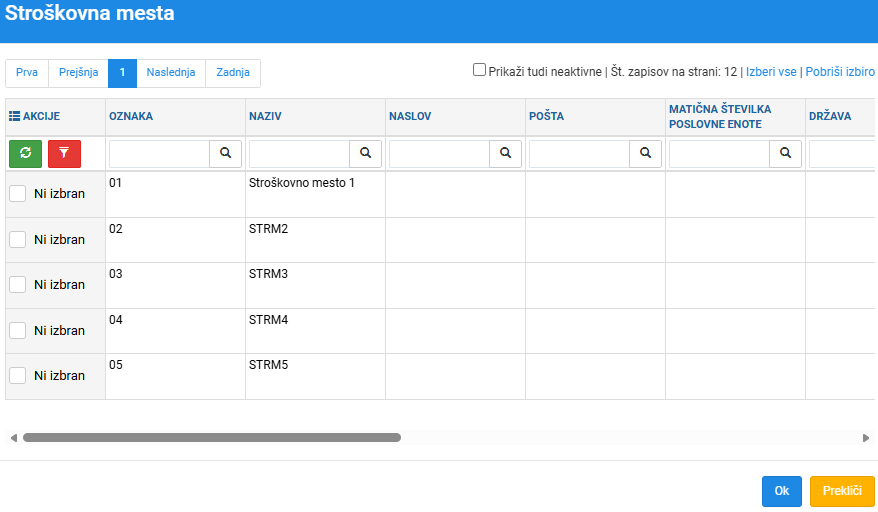Click the green refresh icon button

25,153
